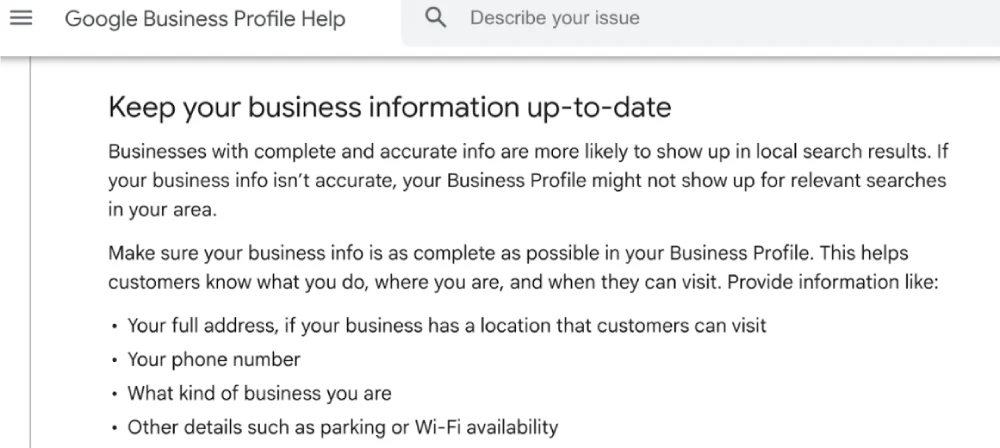This screenshot has height=448, width=1000.
Task: Click the text "in your area."
Action: [x=163, y=210]
